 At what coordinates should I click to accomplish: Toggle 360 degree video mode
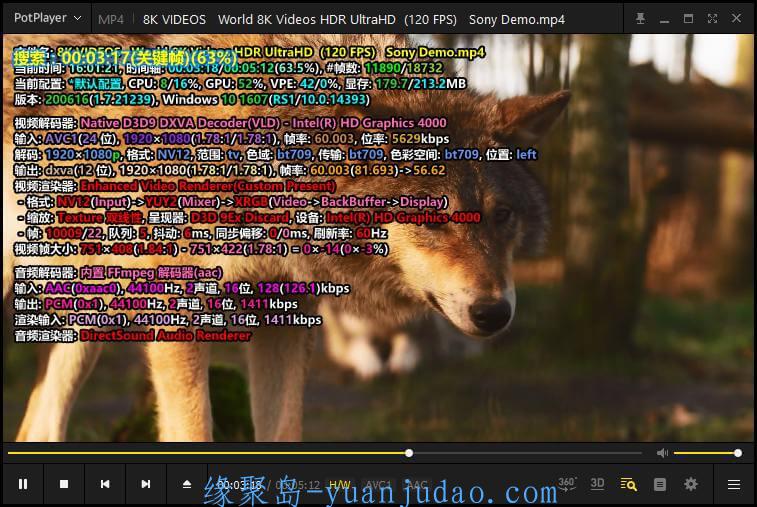566,483
